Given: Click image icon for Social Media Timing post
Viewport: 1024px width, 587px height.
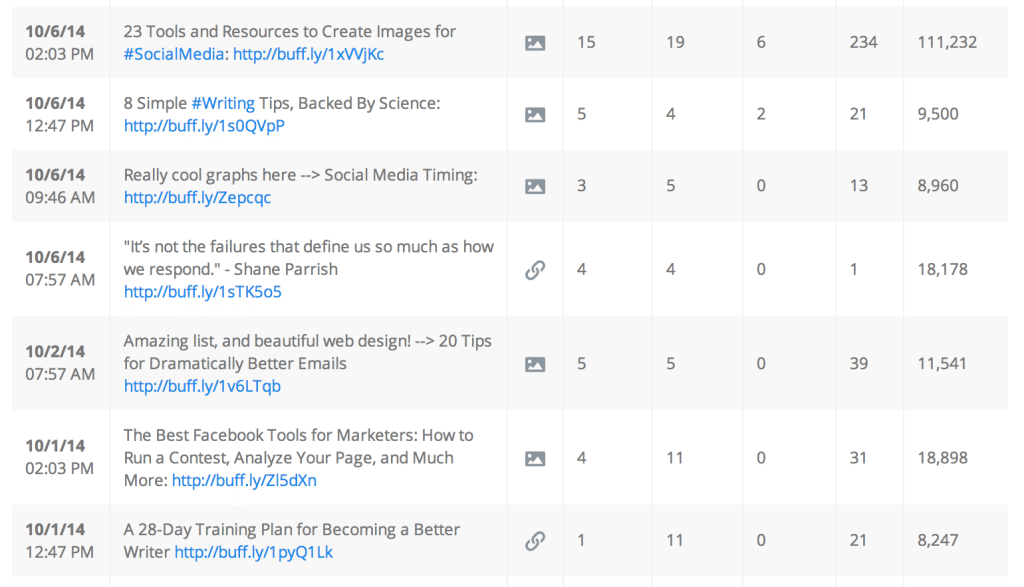Looking at the screenshot, I should tap(535, 187).
